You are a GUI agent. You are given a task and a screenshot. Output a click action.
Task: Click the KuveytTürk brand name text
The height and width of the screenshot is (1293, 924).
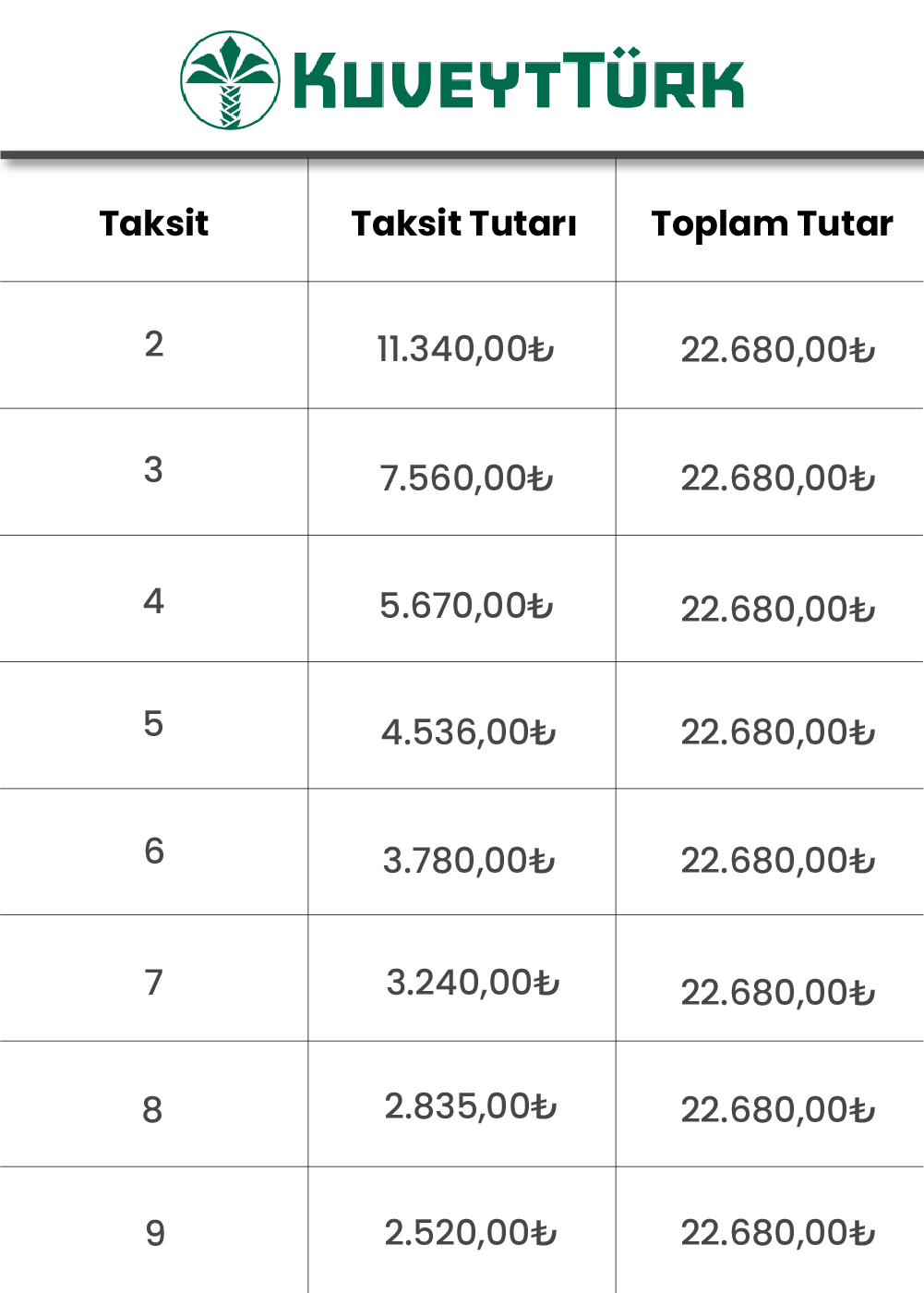coord(518,79)
